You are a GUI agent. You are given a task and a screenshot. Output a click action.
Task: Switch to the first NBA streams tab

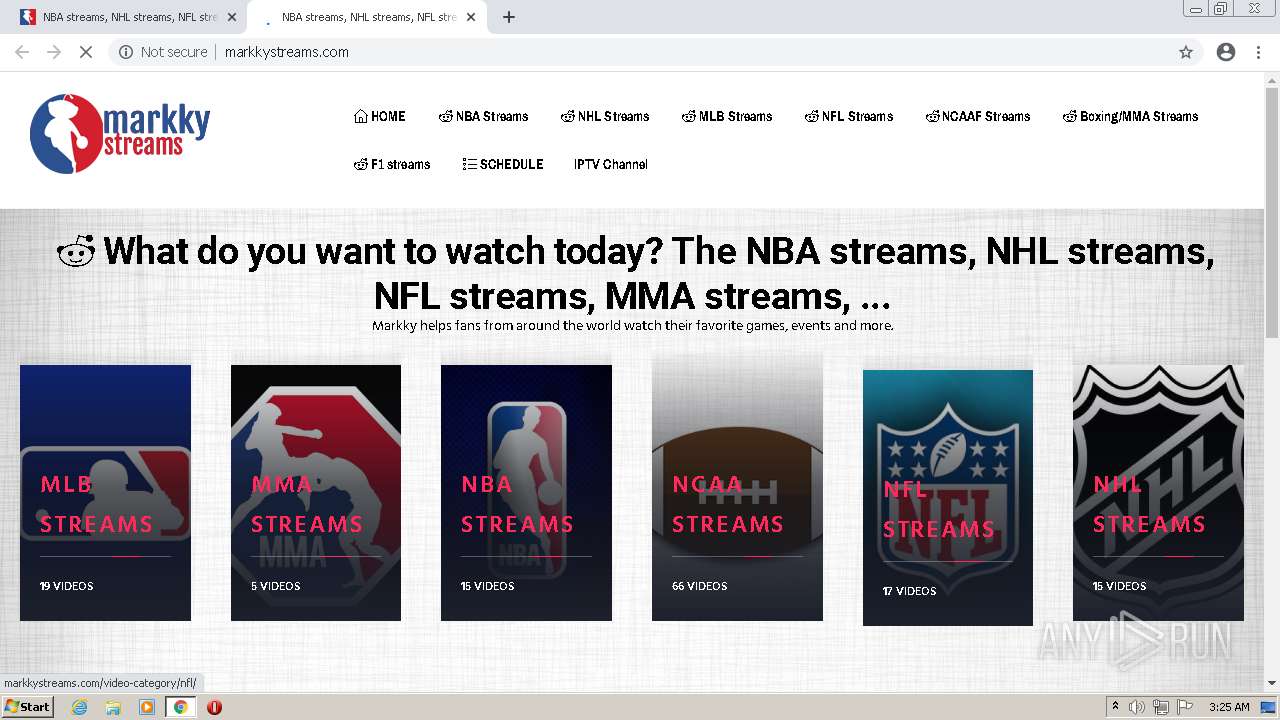pyautogui.click(x=127, y=17)
